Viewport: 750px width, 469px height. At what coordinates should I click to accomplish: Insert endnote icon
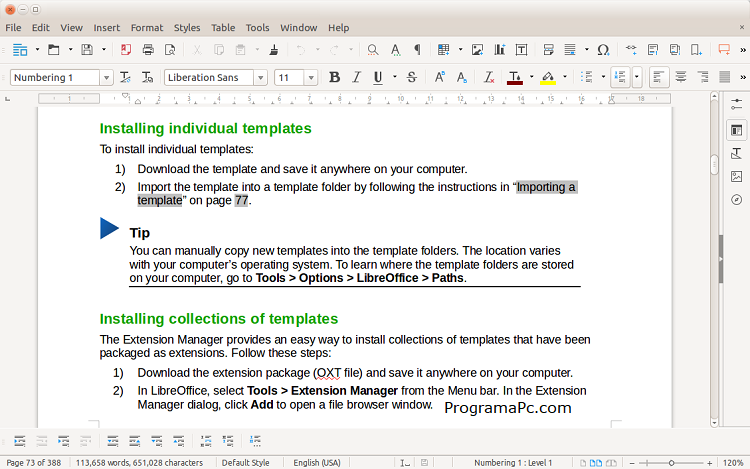click(675, 50)
